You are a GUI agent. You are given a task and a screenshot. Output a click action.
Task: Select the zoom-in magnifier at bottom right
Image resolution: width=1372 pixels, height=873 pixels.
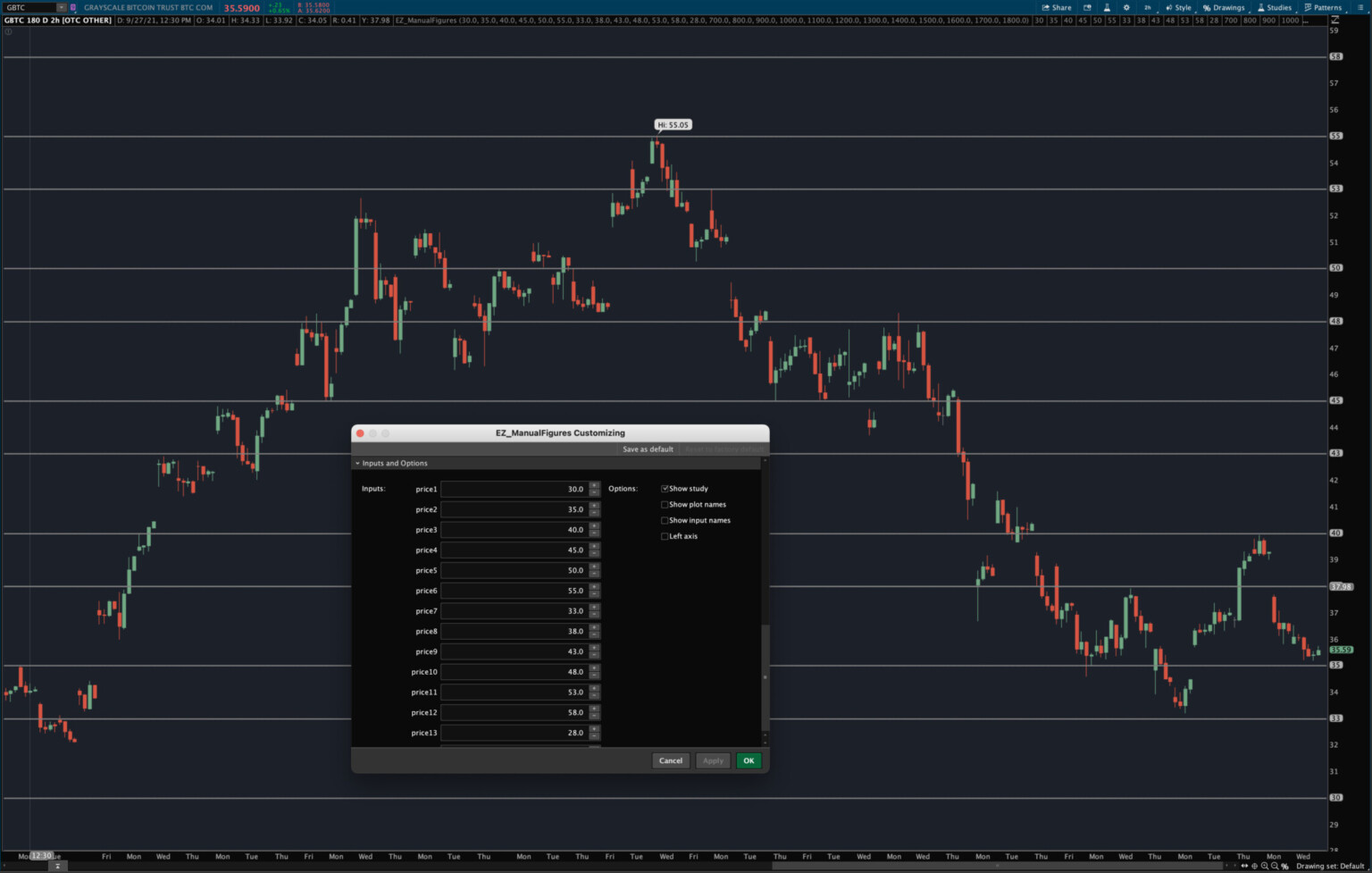[1266, 866]
